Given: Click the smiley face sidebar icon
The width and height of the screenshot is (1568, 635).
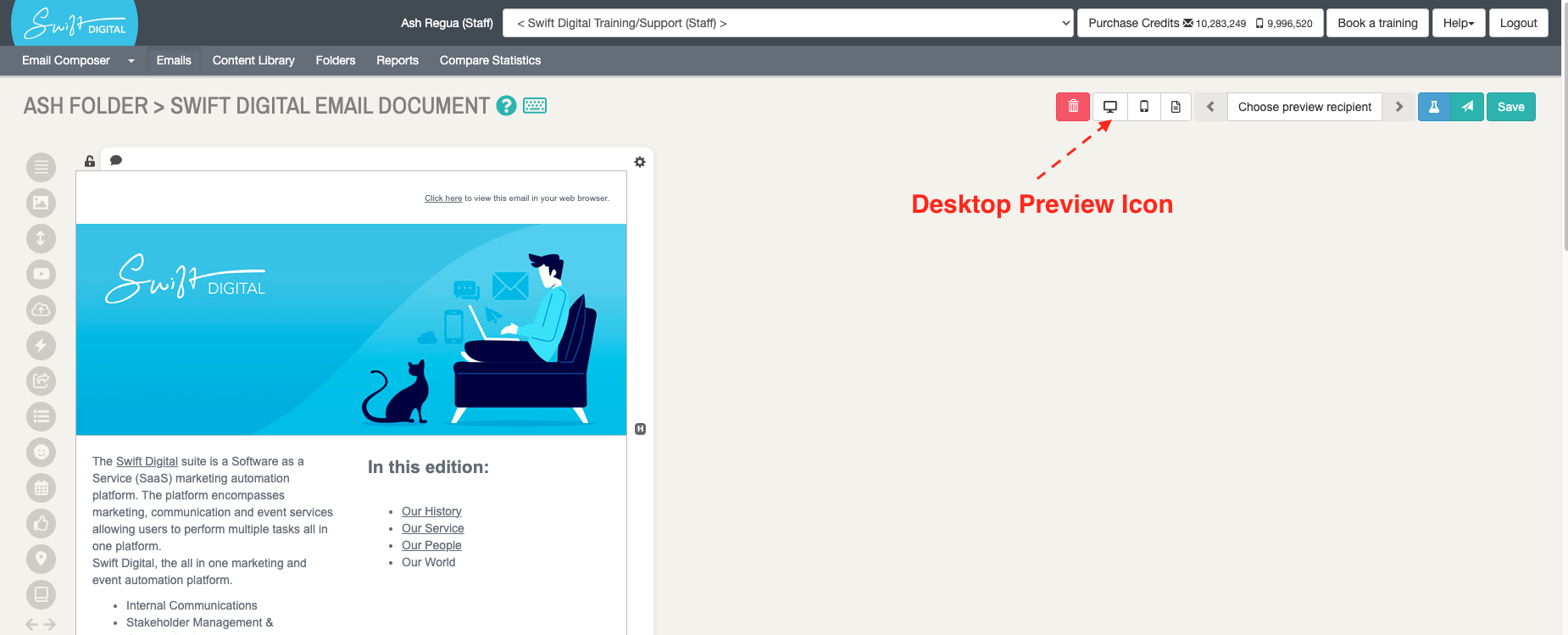Looking at the screenshot, I should tap(41, 452).
